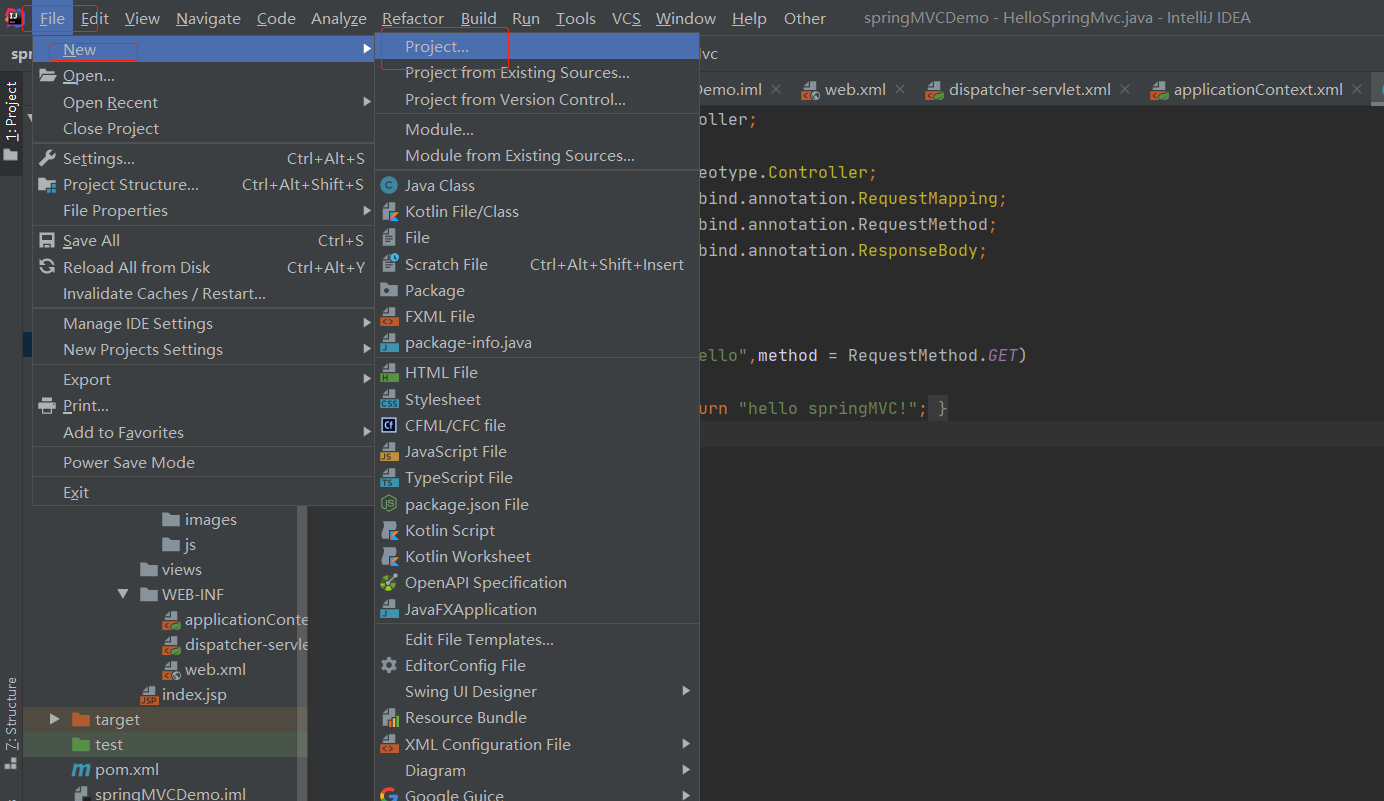This screenshot has height=801, width=1384.
Task: Expand the Export submenu arrow
Action: (367, 379)
